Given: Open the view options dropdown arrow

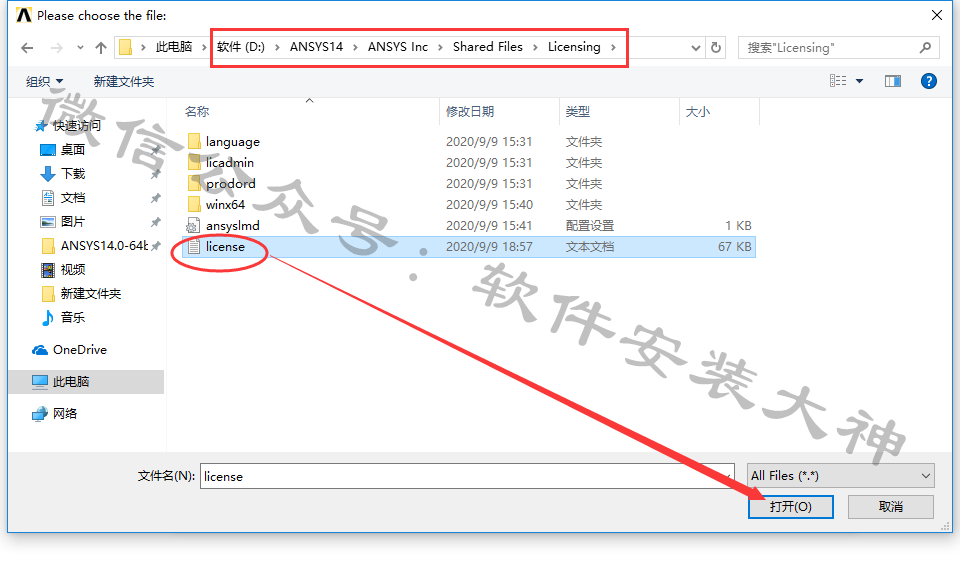Looking at the screenshot, I should (860, 81).
